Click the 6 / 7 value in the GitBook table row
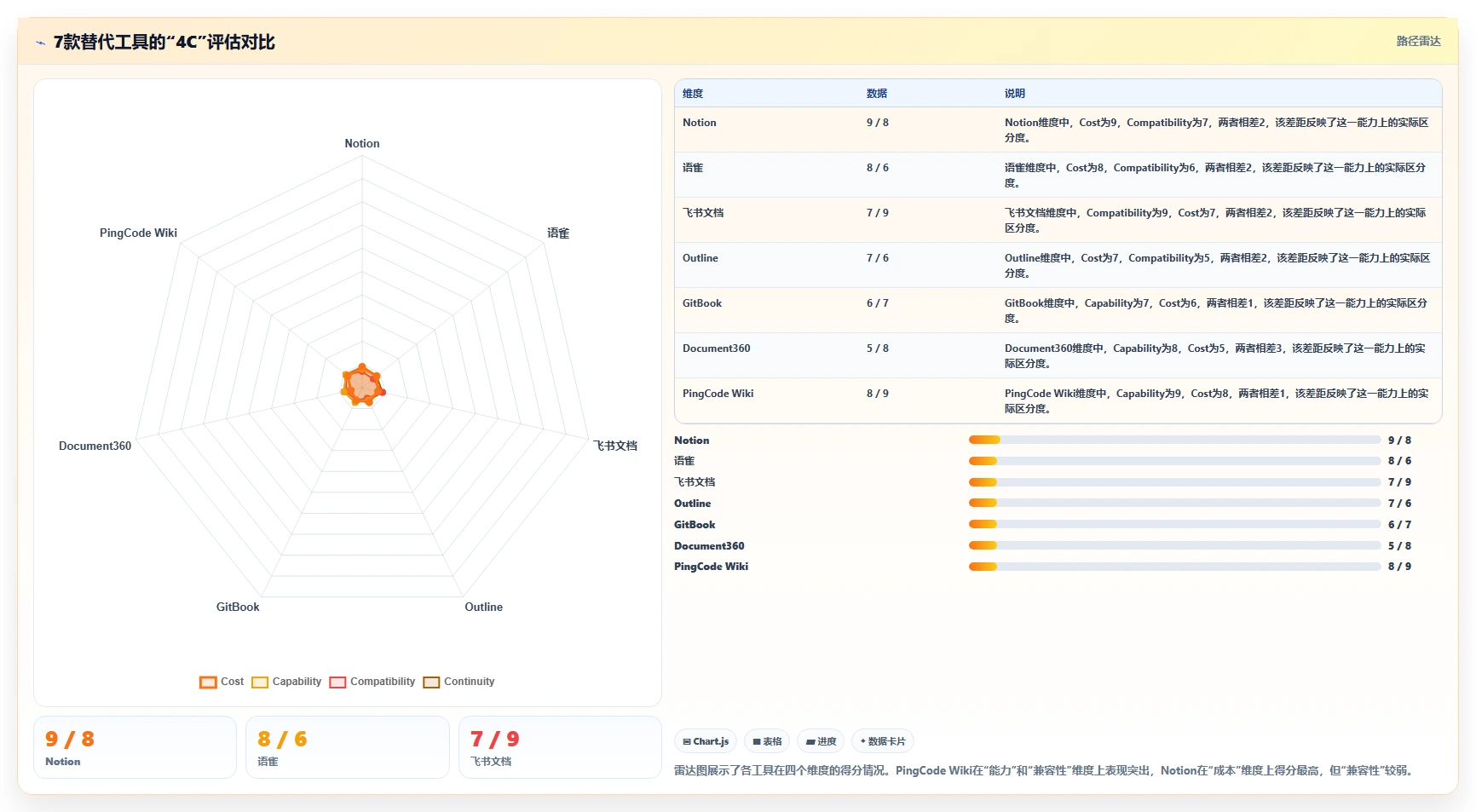This screenshot has width=1476, height=812. [878, 303]
